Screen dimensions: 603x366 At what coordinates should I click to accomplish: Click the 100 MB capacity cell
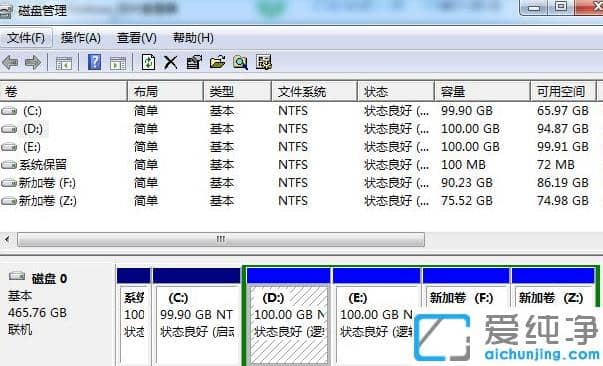tap(463, 165)
